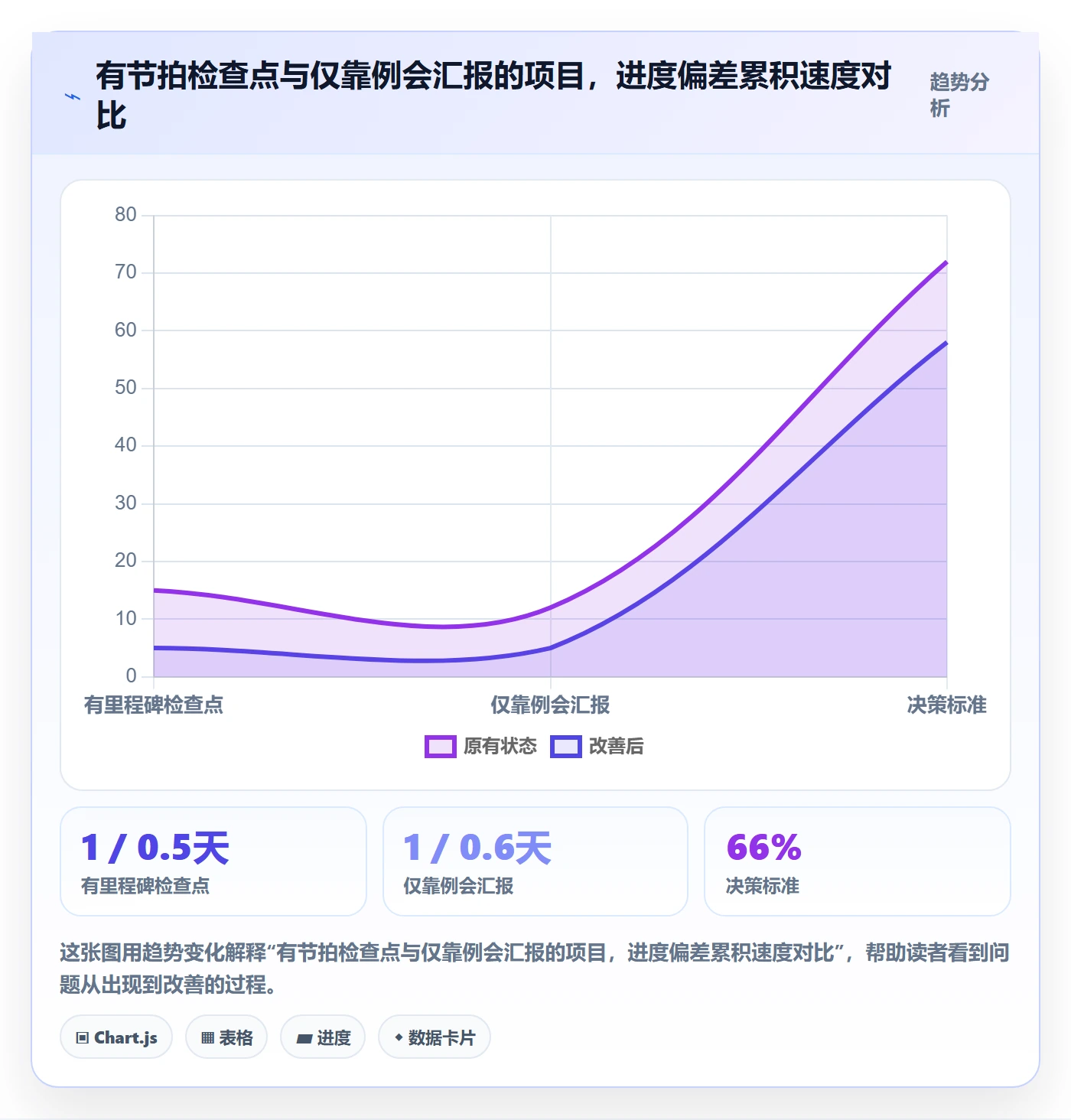Screen dimensions: 1071x1120
Task: Click the y-axis value 10
Action: tap(125, 618)
